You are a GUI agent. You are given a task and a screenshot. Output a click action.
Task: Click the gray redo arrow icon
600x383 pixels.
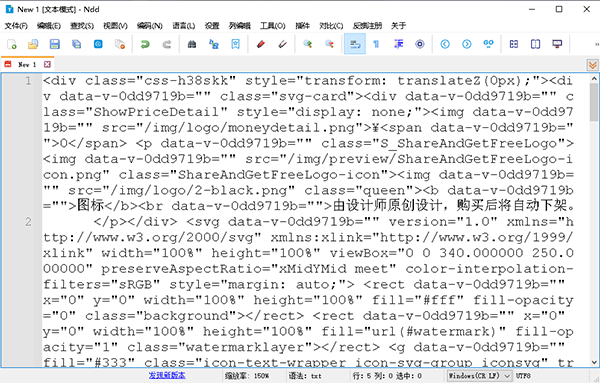[x=167, y=44]
